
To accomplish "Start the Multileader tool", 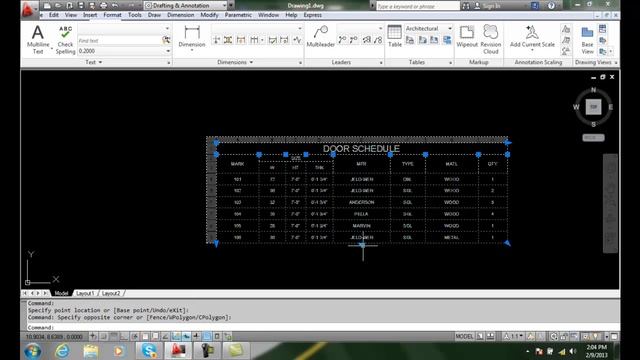I will point(320,36).
